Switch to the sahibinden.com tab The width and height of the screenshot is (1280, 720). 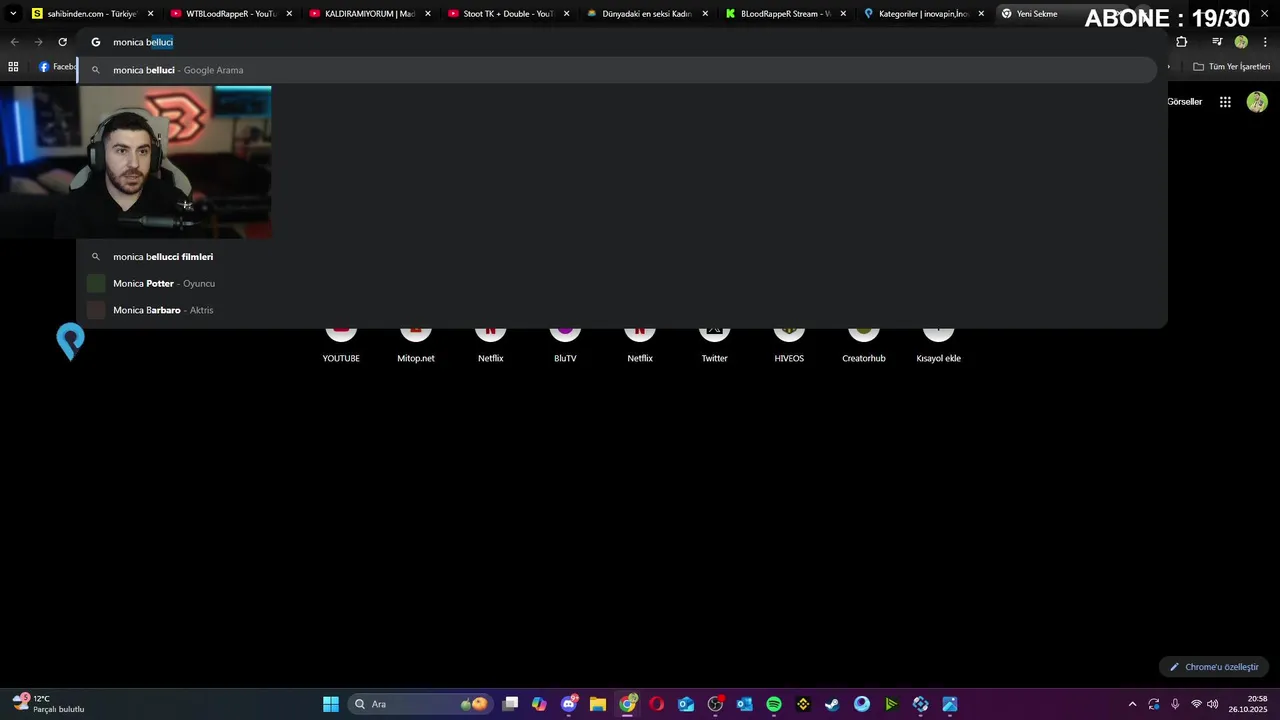coord(92,14)
